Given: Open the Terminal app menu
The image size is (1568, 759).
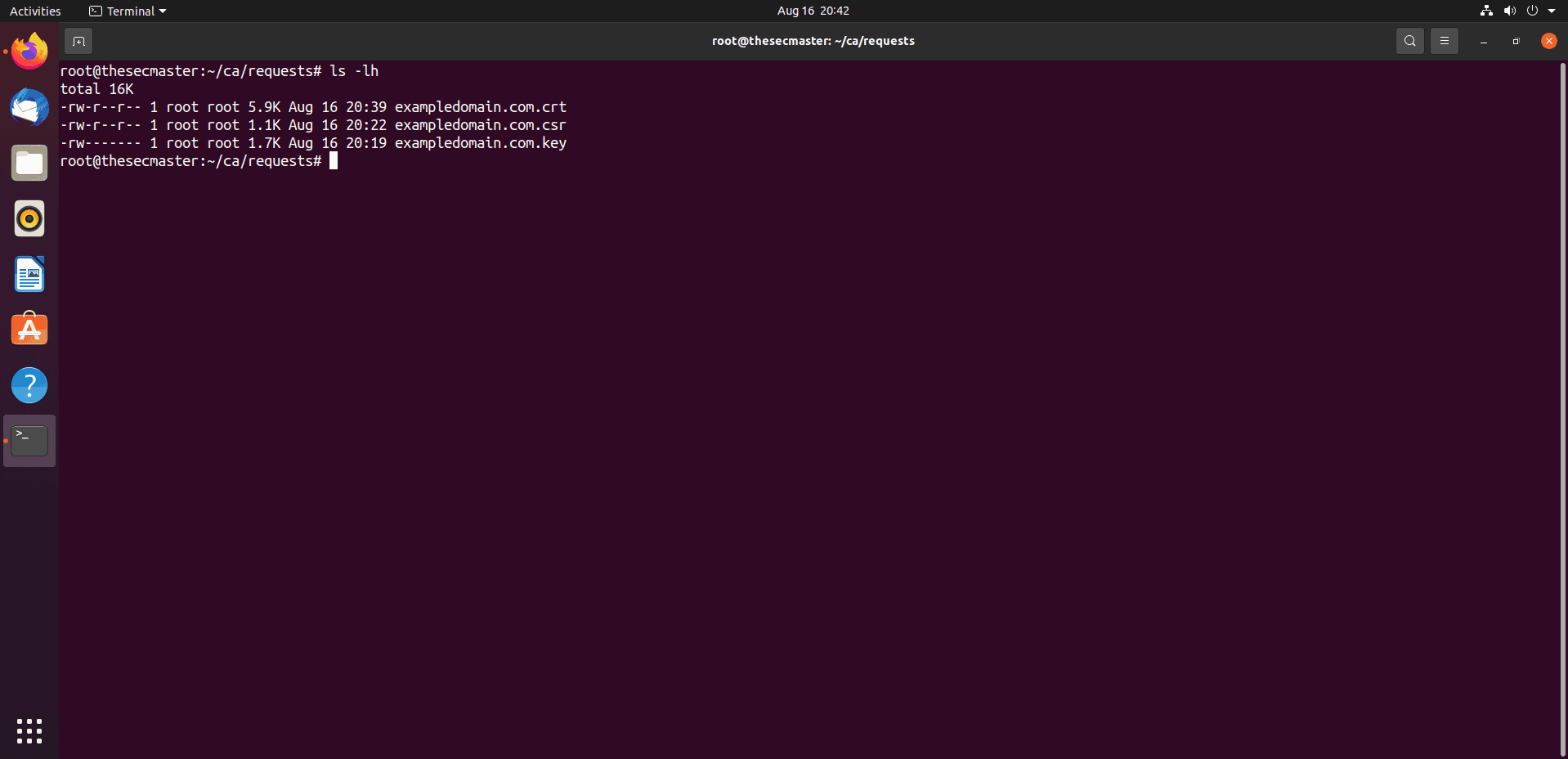Looking at the screenshot, I should point(128,11).
